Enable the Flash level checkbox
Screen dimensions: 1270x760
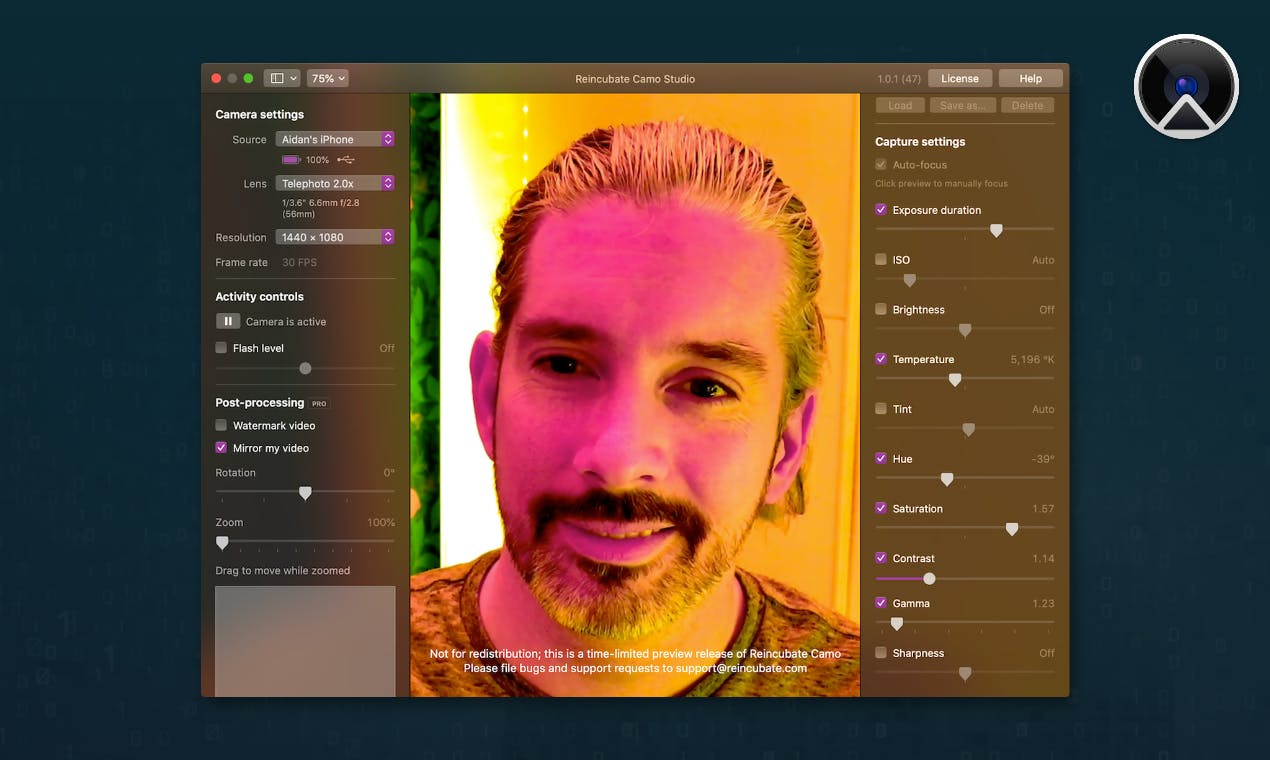221,348
